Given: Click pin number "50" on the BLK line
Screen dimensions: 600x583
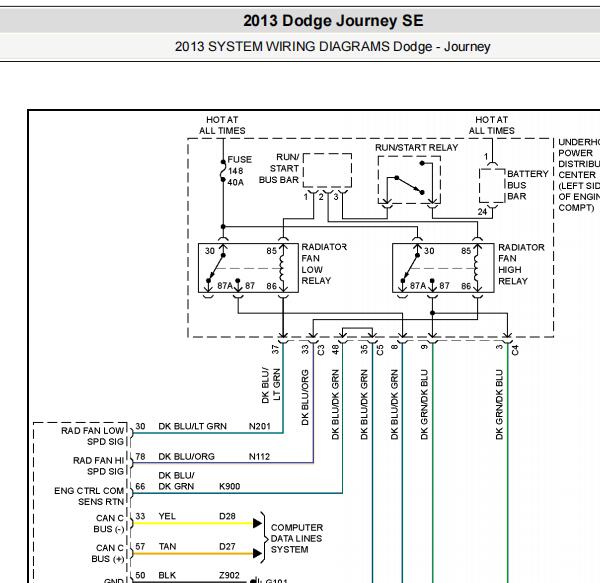Looking at the screenshot, I should pyautogui.click(x=140, y=575).
